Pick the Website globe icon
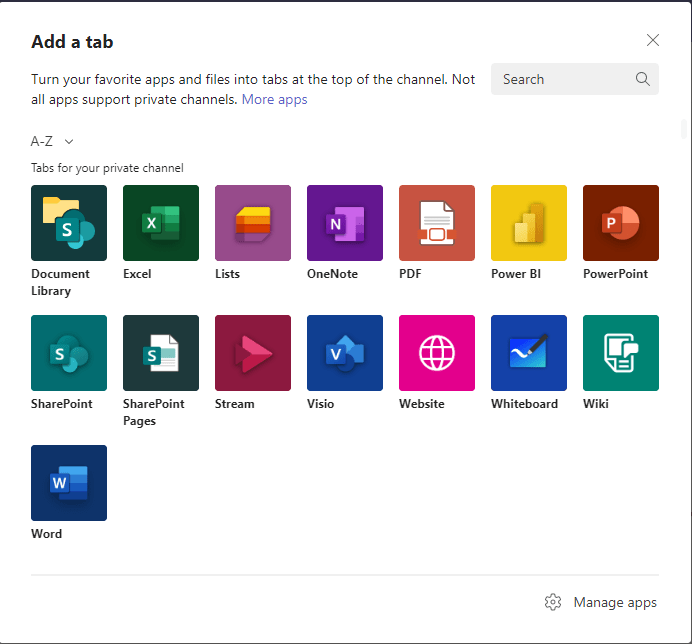This screenshot has height=644, width=692. coord(437,353)
